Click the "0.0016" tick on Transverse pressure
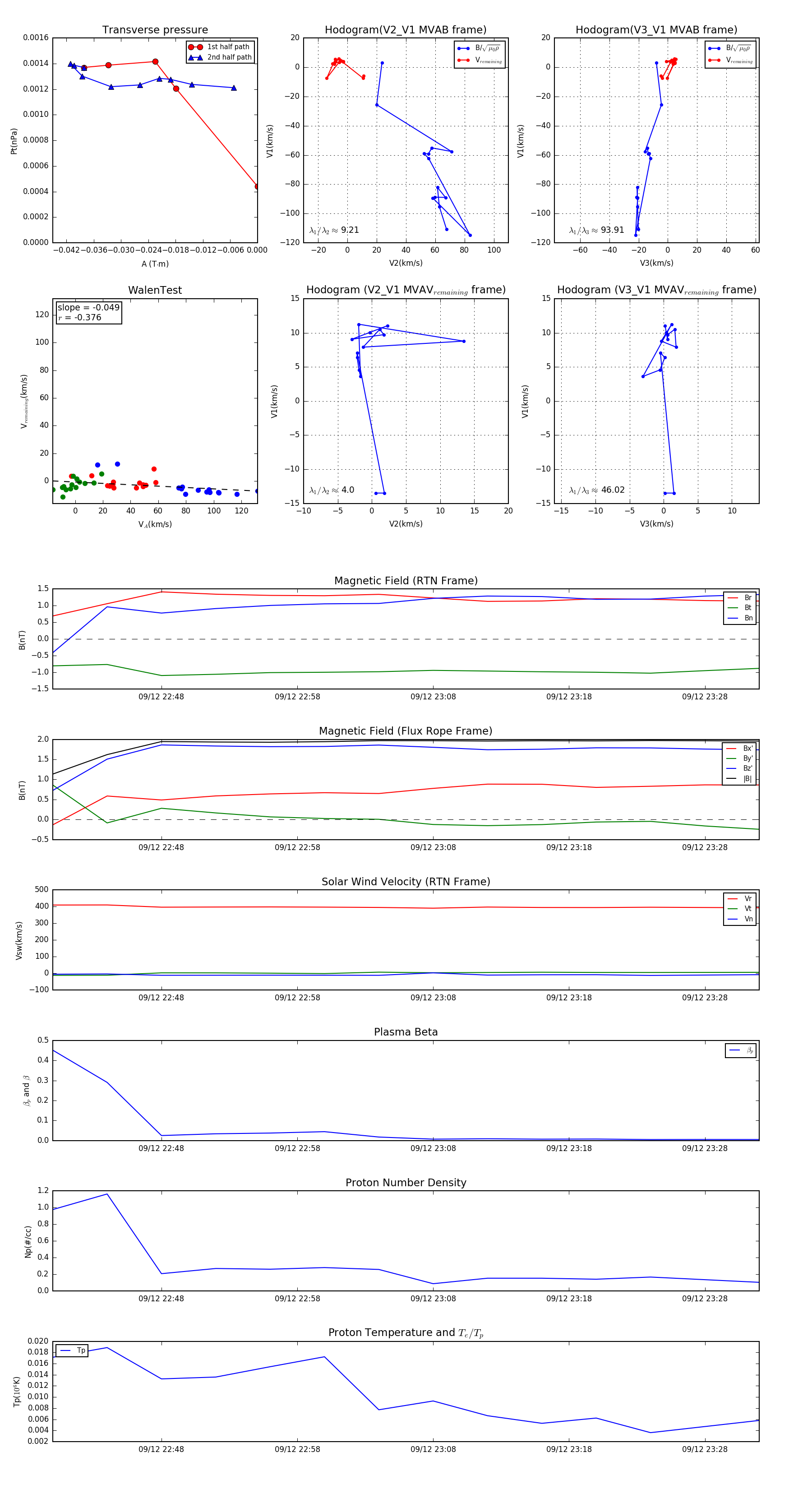Image resolution: width=812 pixels, height=1489 pixels. click(x=36, y=37)
